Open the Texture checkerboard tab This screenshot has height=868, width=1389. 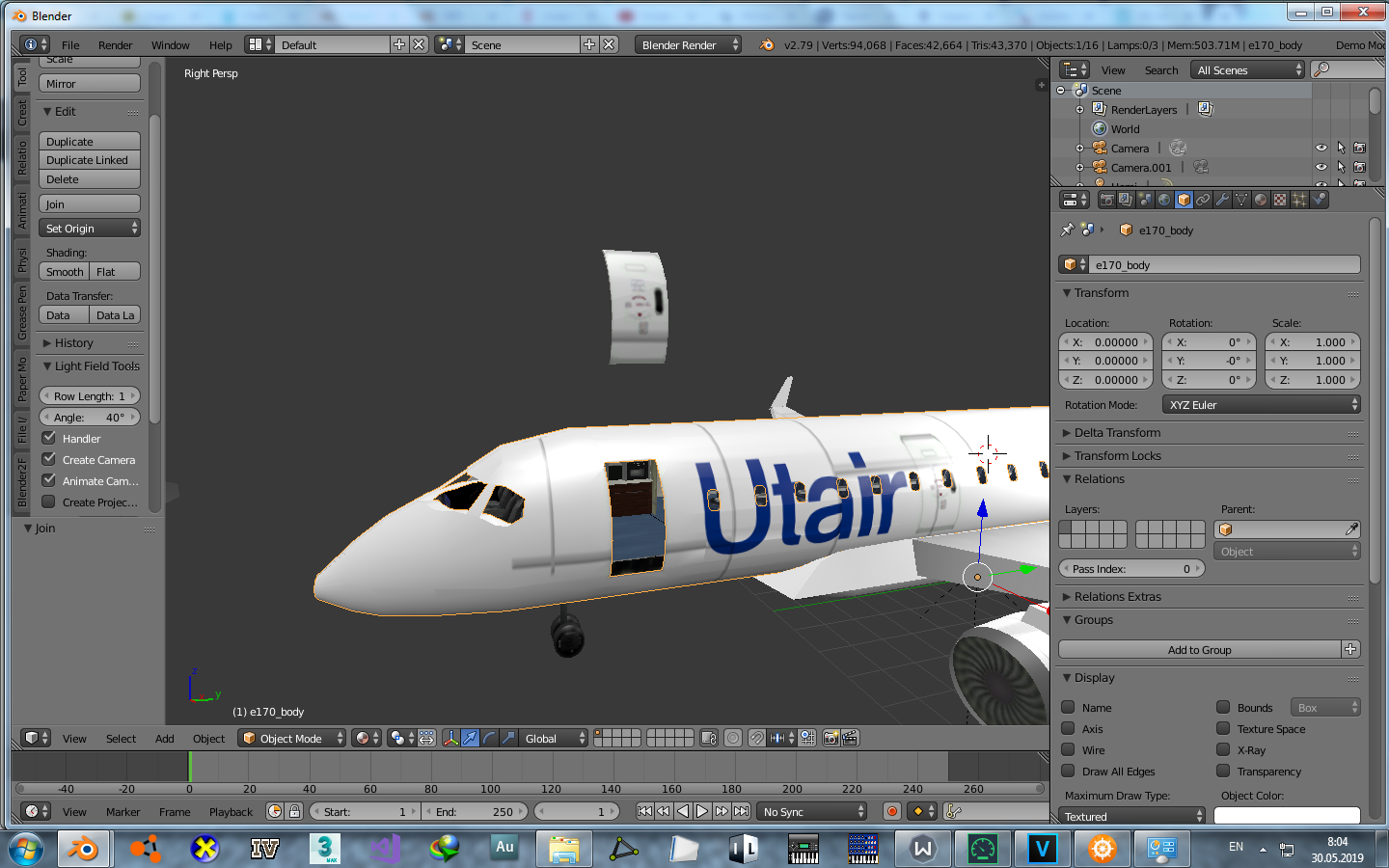[x=1280, y=200]
